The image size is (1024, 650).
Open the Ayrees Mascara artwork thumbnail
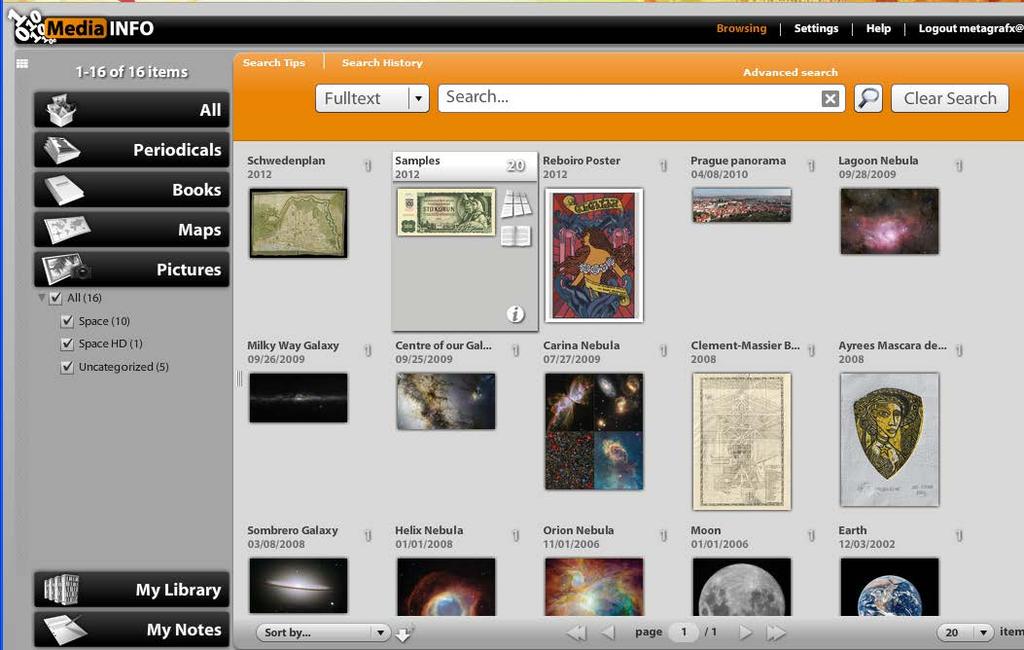tap(889, 440)
